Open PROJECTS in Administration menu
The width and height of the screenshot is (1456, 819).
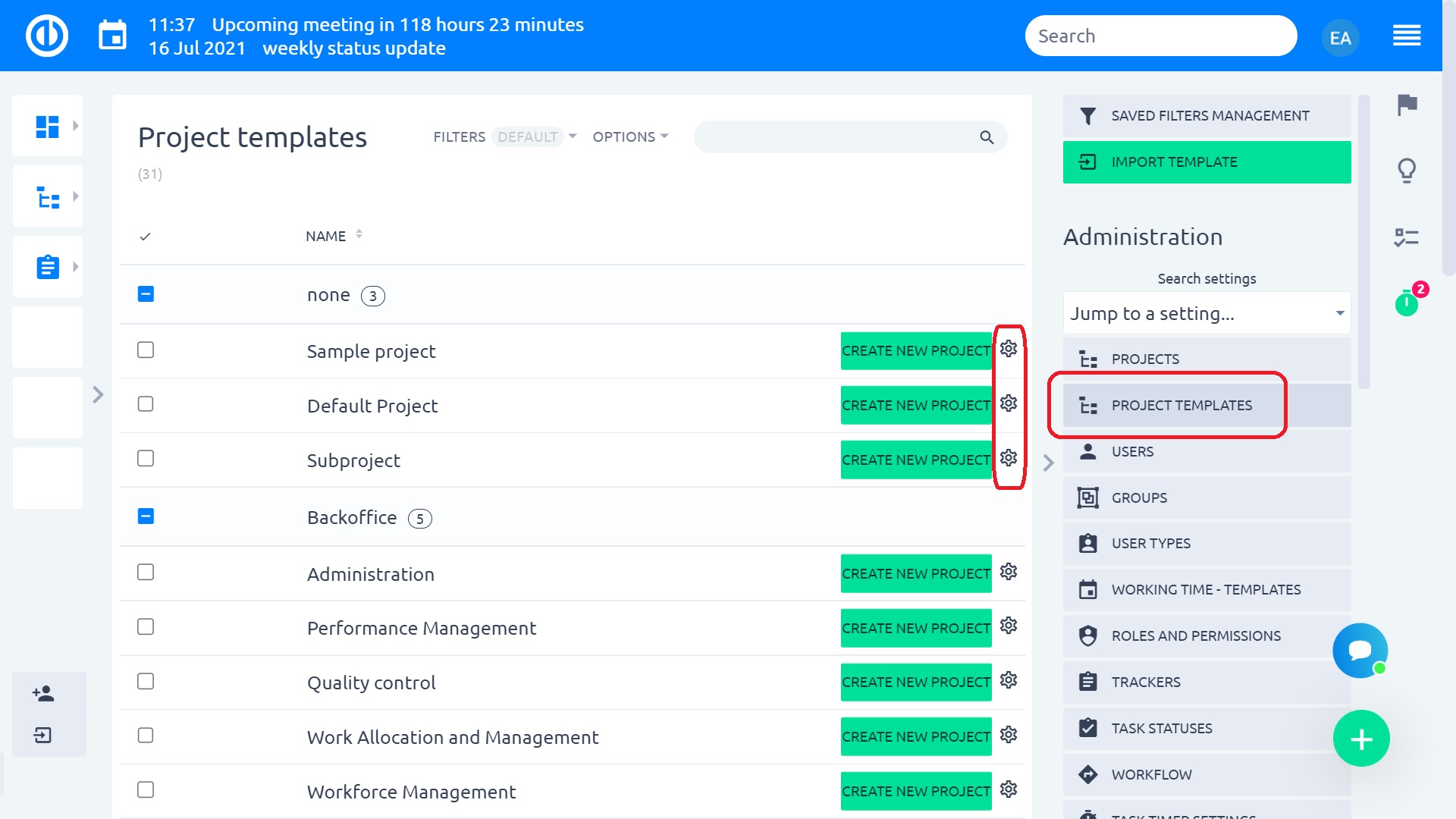(x=1207, y=359)
